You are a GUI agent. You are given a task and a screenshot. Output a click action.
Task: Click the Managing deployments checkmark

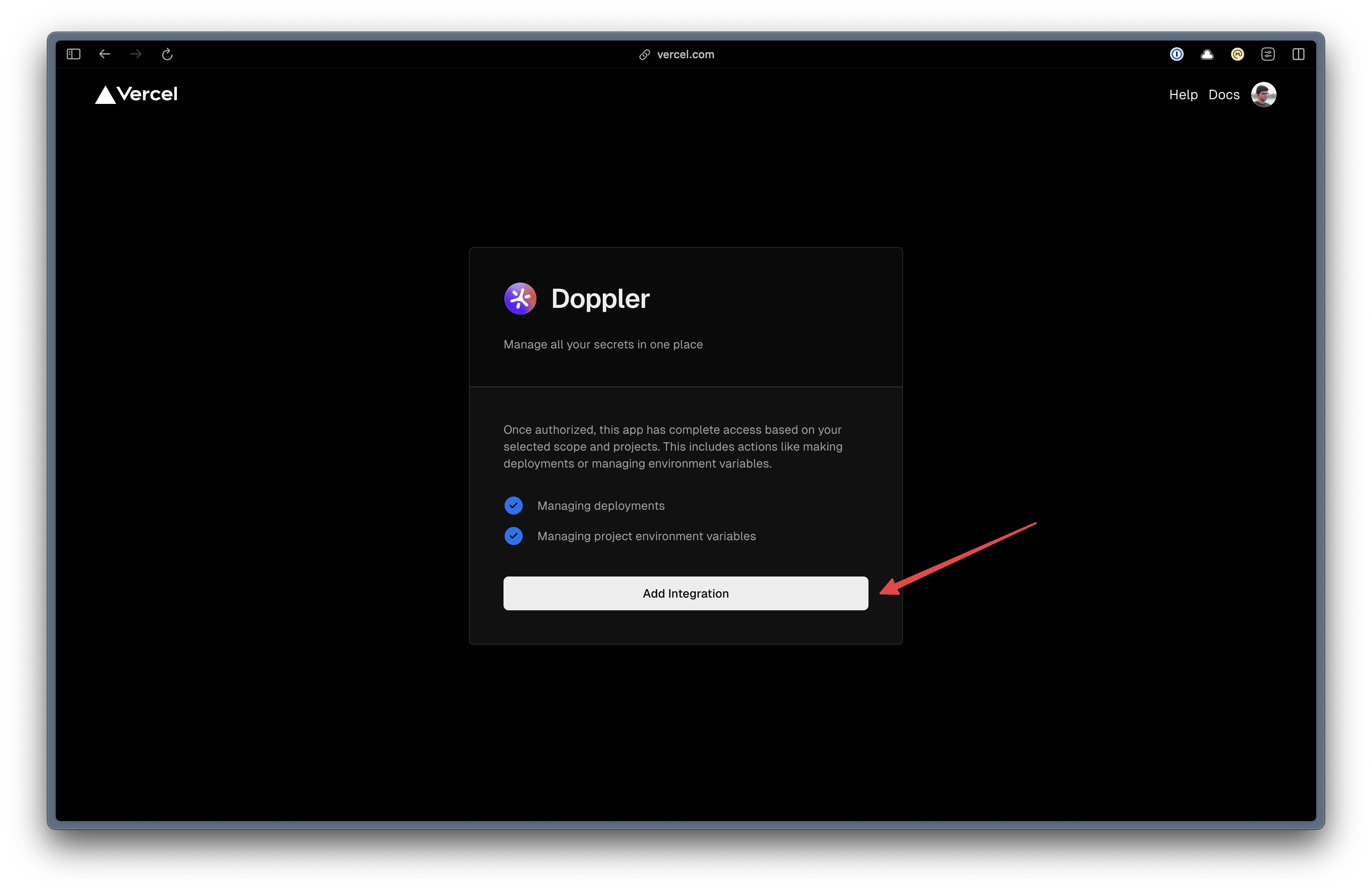513,506
